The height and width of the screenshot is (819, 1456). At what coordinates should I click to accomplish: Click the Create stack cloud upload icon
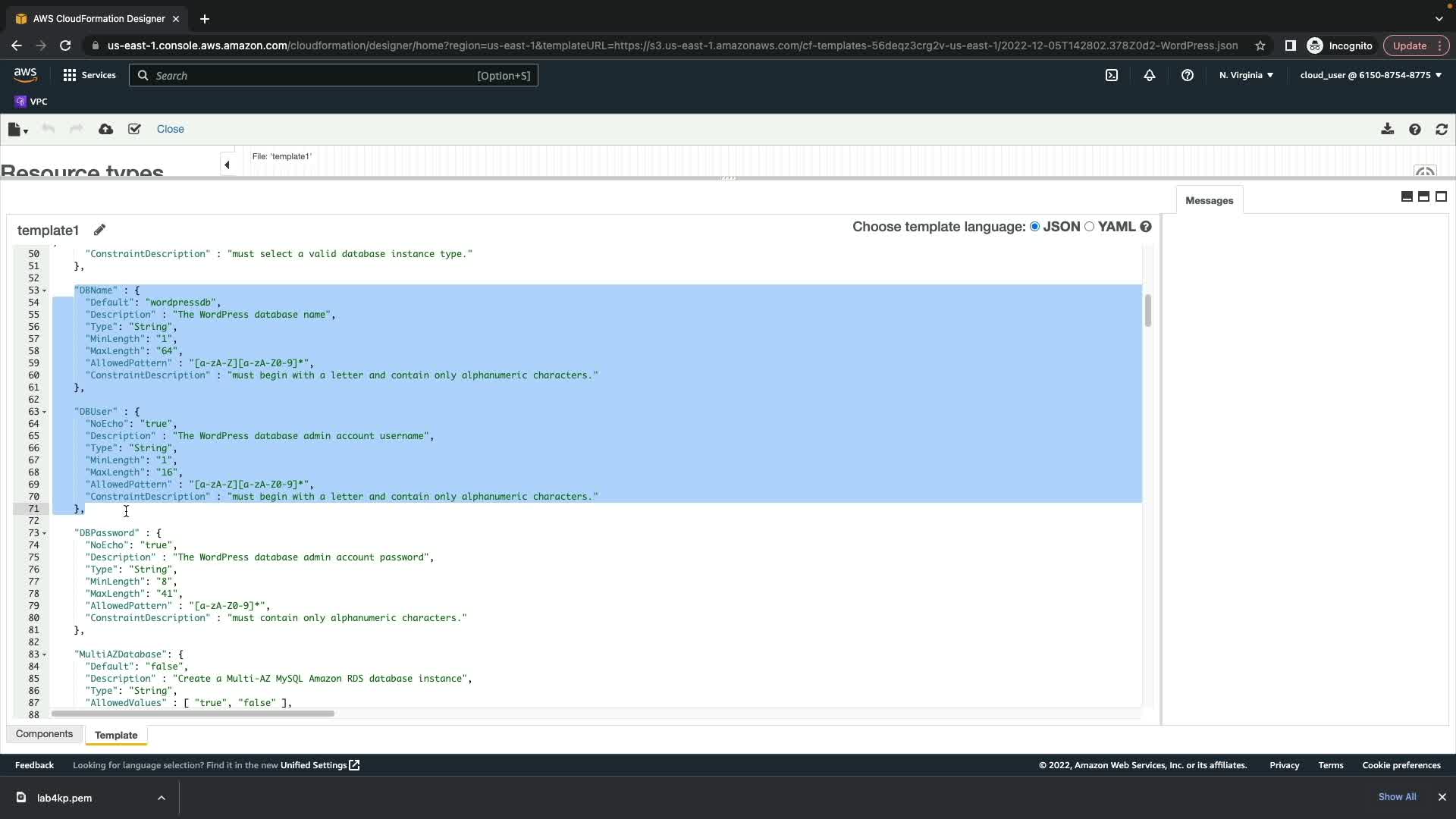105,130
